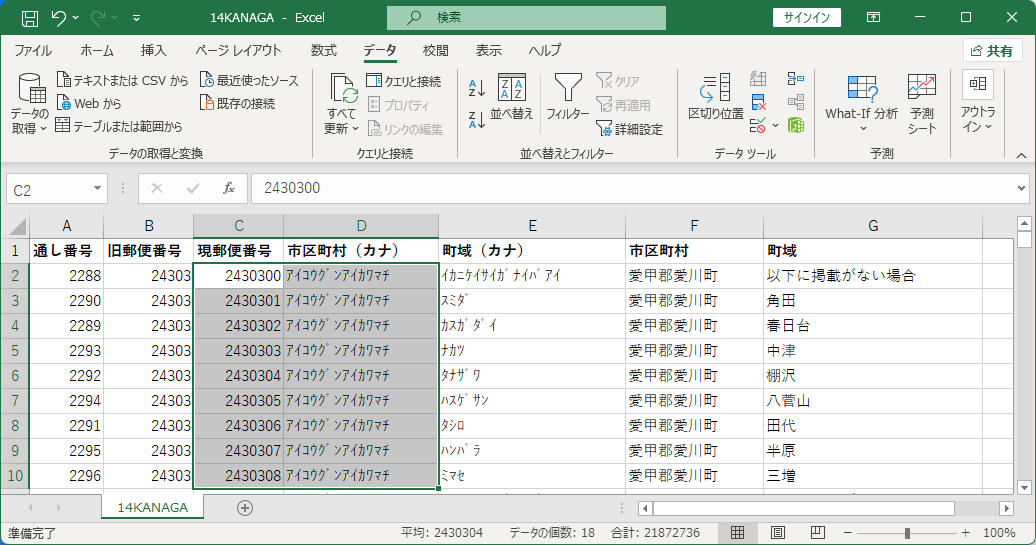This screenshot has height=545, width=1036.
Task: Click the Data Validation icon
Action: coord(758,125)
